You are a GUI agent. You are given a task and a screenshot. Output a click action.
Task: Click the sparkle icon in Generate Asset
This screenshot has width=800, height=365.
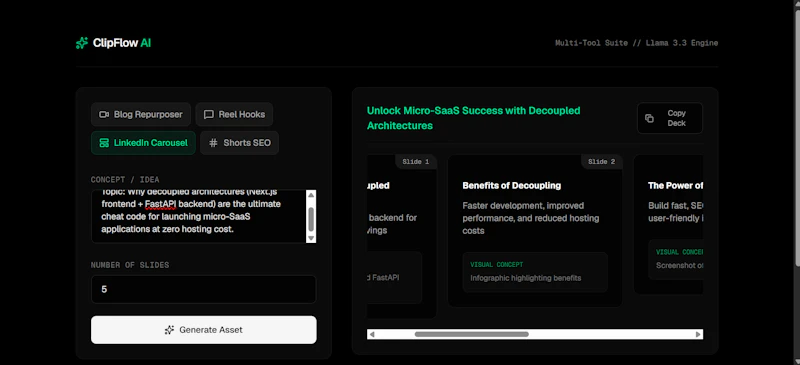[x=170, y=330]
